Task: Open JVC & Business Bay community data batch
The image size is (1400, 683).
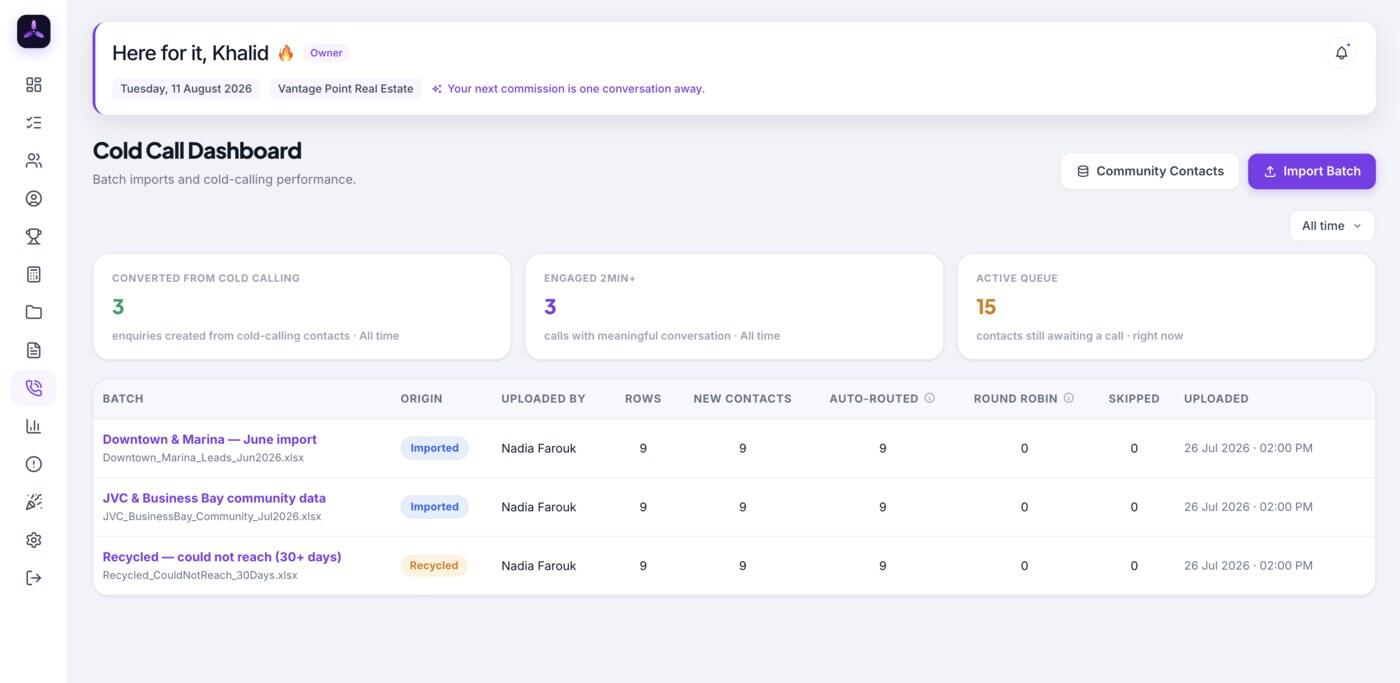Action: pos(214,498)
